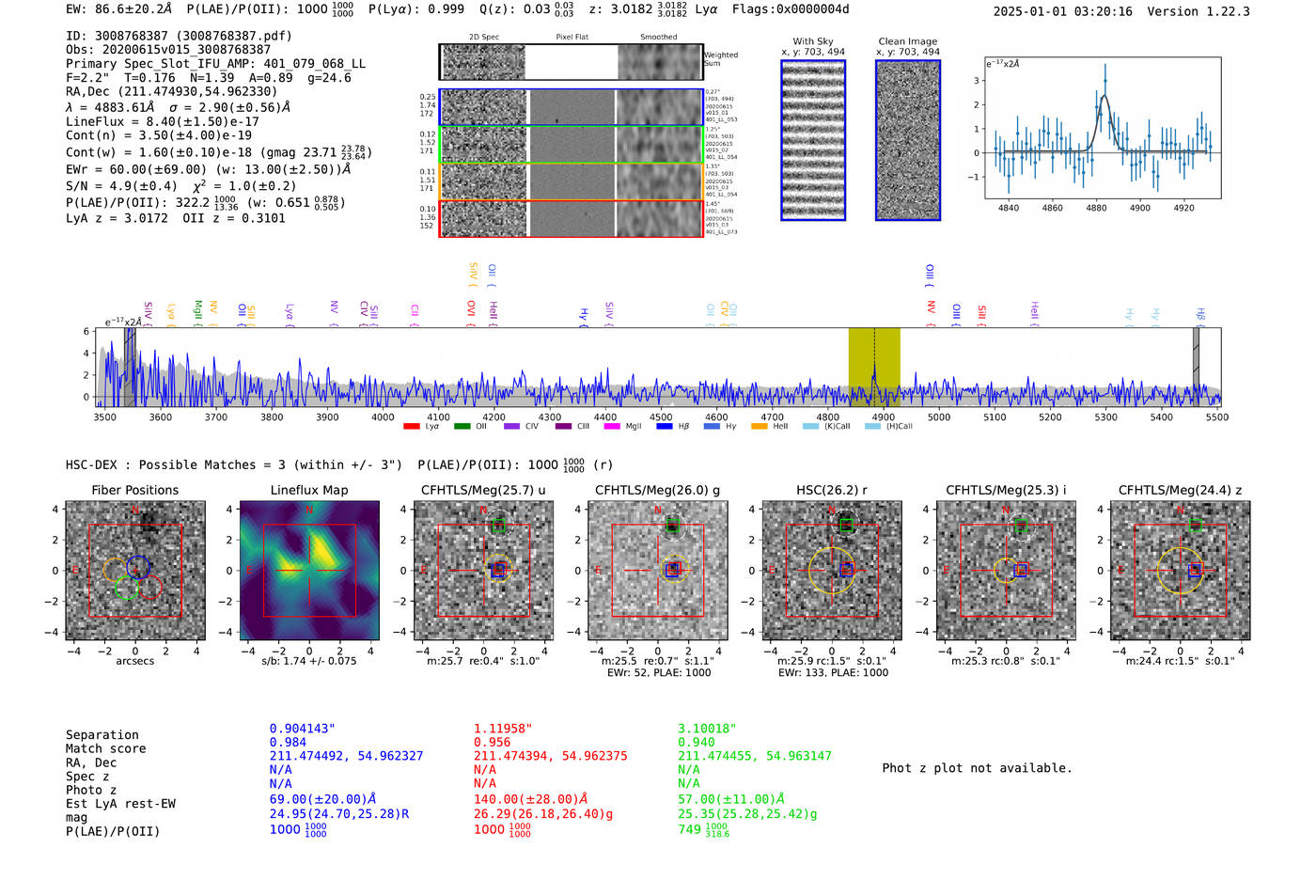Select the CFHTLS/Meg(25.7) u cutout
The image size is (1316, 896).
click(x=483, y=570)
